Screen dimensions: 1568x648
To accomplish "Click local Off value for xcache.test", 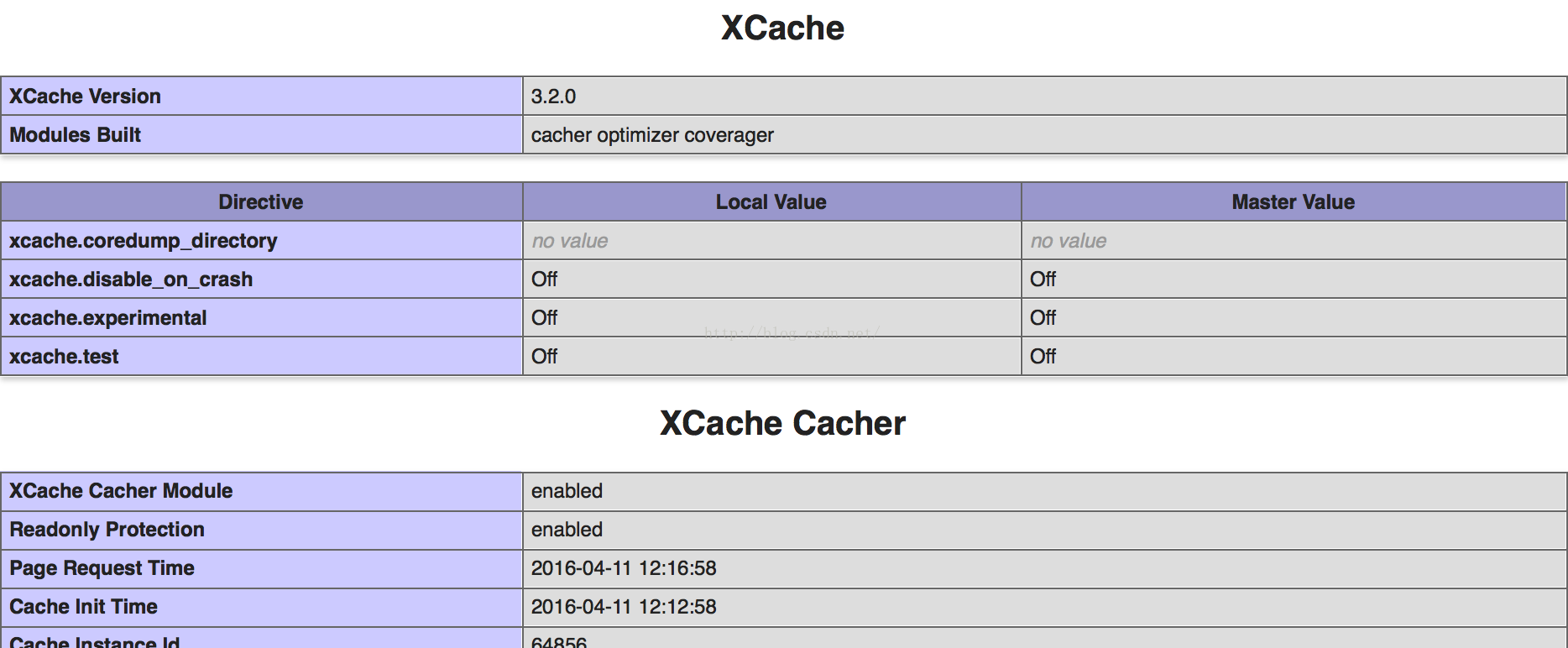I will point(544,357).
